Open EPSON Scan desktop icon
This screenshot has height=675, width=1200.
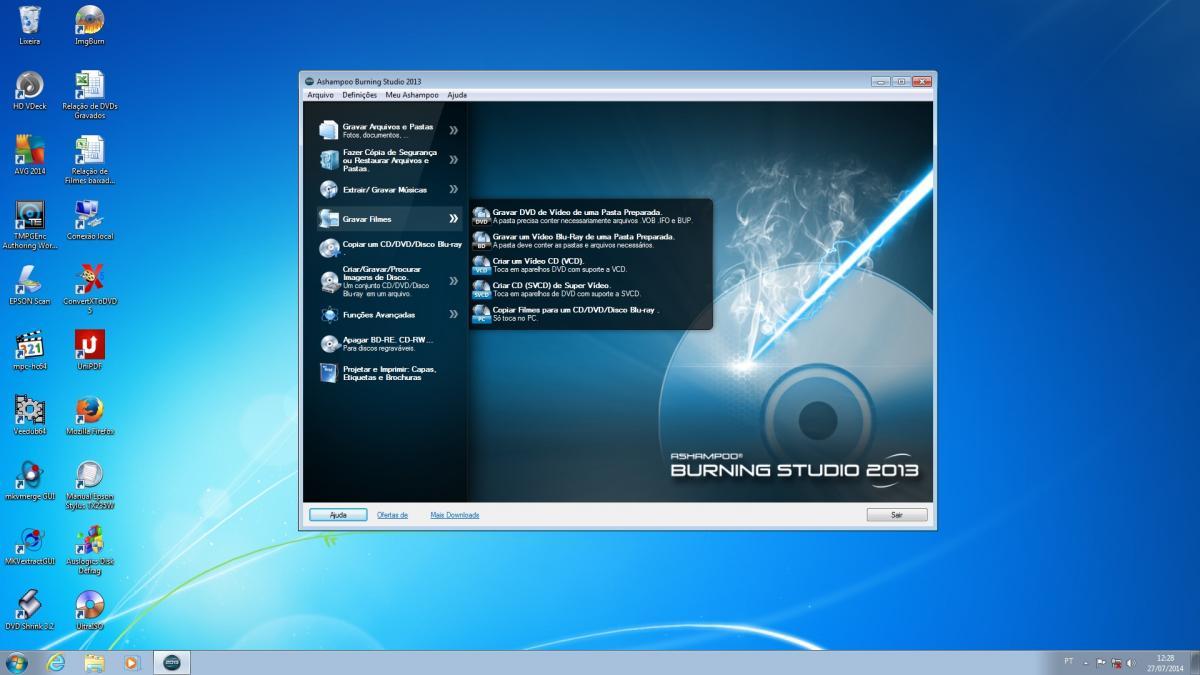pyautogui.click(x=30, y=279)
